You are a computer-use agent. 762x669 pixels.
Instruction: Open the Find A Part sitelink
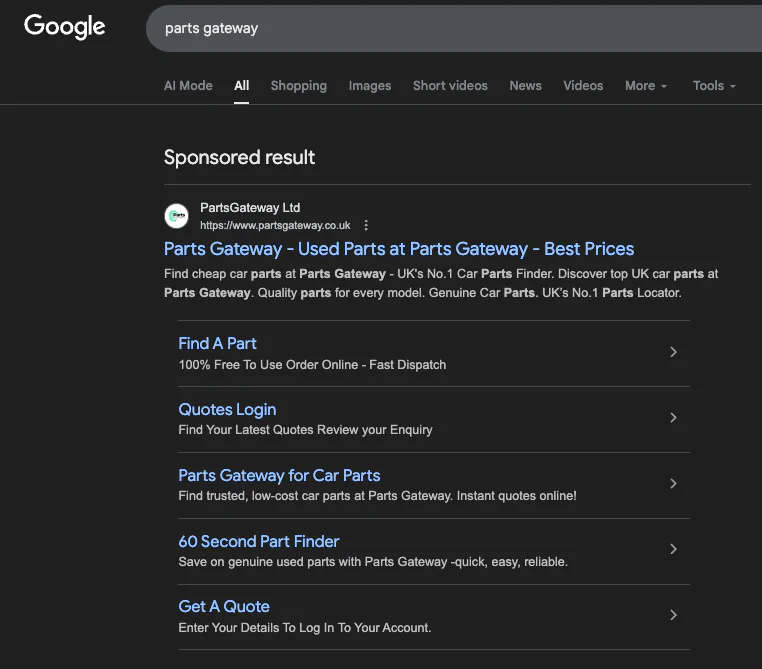(217, 343)
